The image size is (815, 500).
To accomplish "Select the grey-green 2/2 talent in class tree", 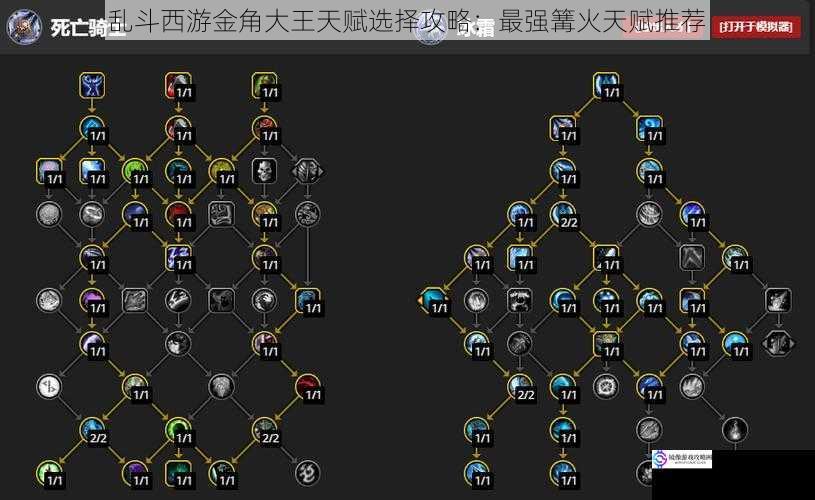I will point(264,430).
